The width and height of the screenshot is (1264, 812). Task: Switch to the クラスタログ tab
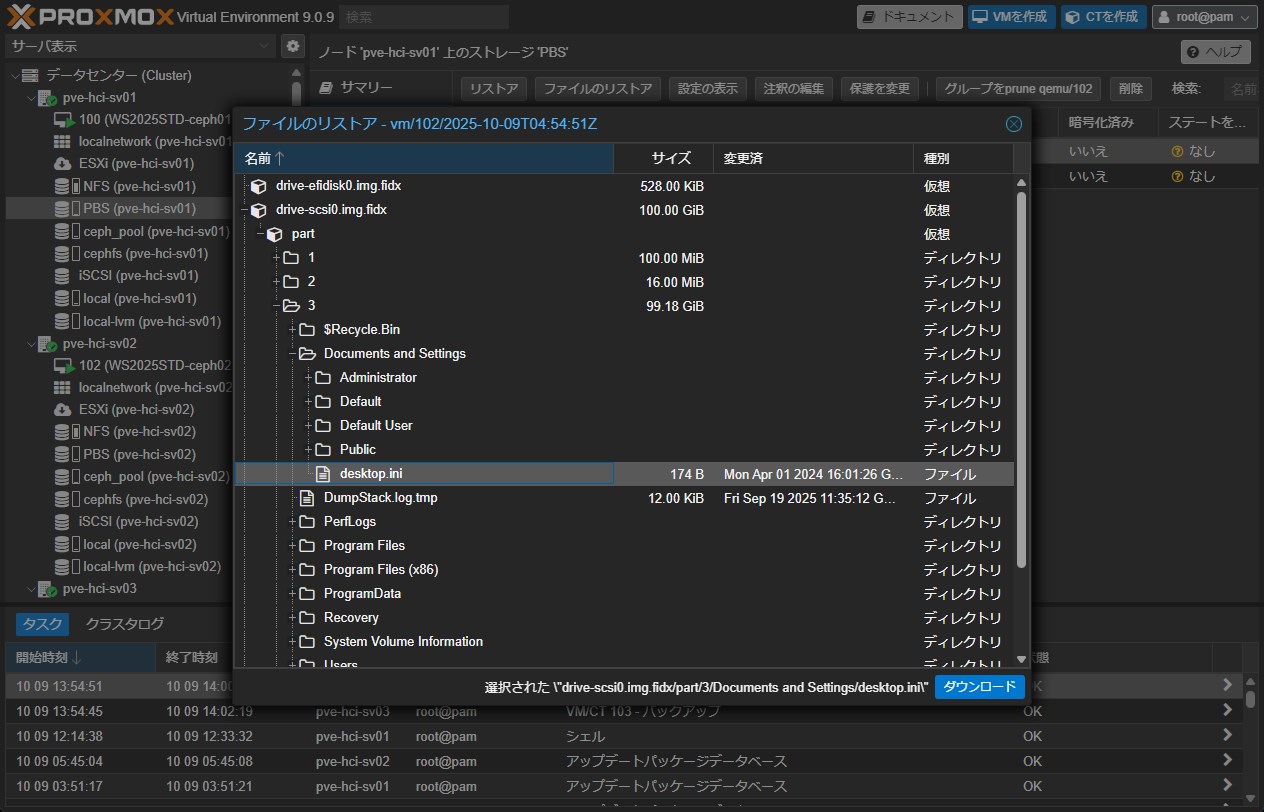(x=125, y=624)
